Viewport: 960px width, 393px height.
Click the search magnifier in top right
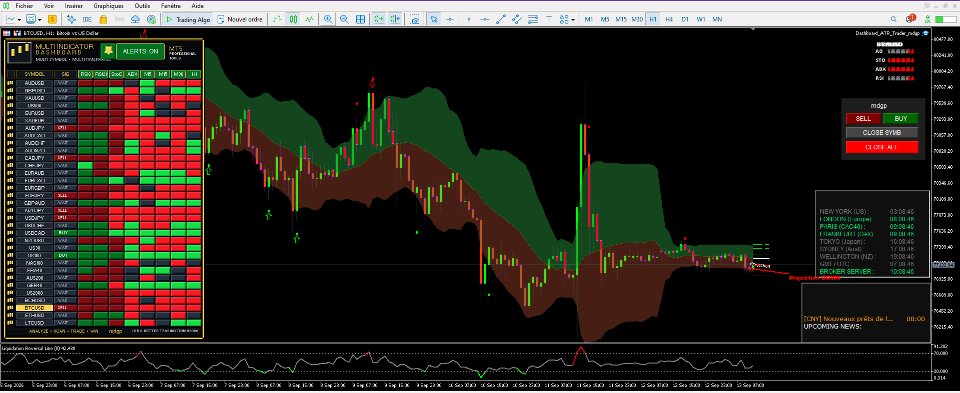[x=893, y=19]
